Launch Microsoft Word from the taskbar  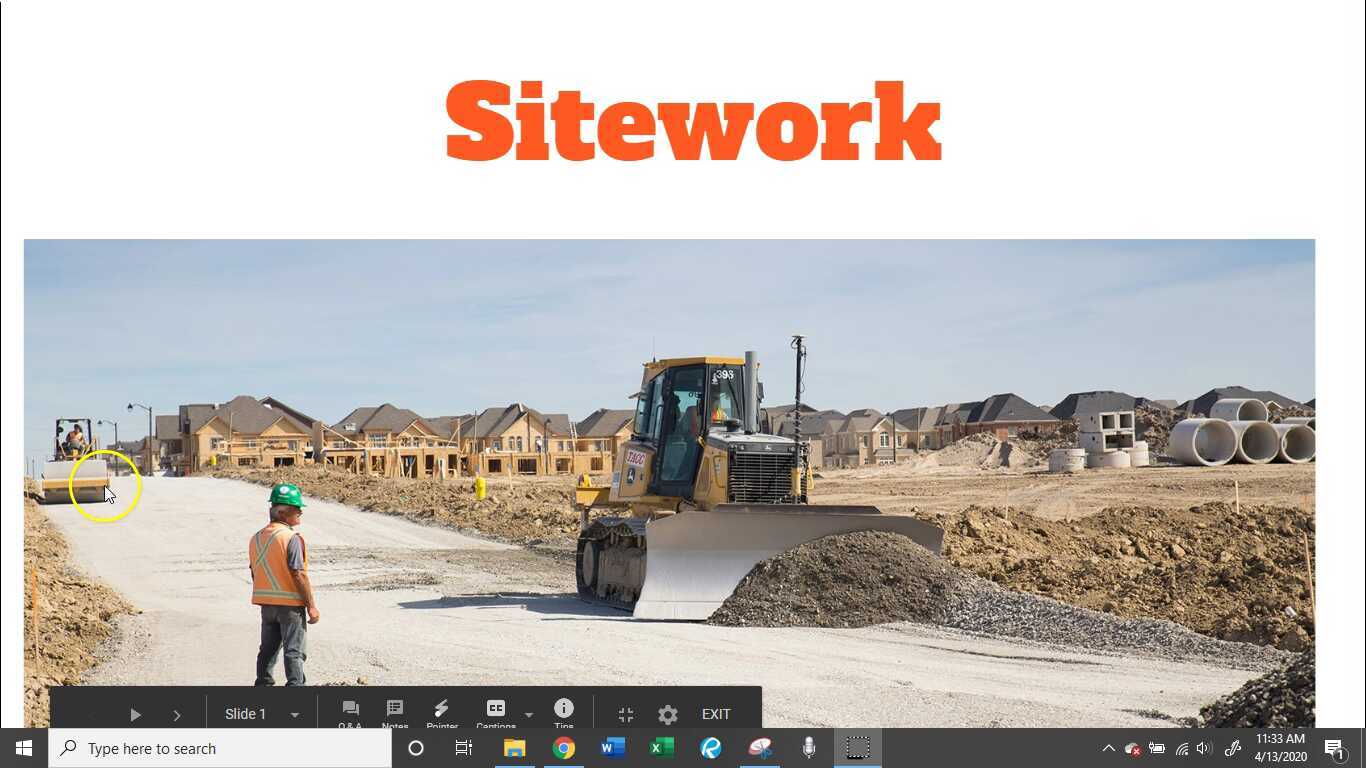click(612, 747)
